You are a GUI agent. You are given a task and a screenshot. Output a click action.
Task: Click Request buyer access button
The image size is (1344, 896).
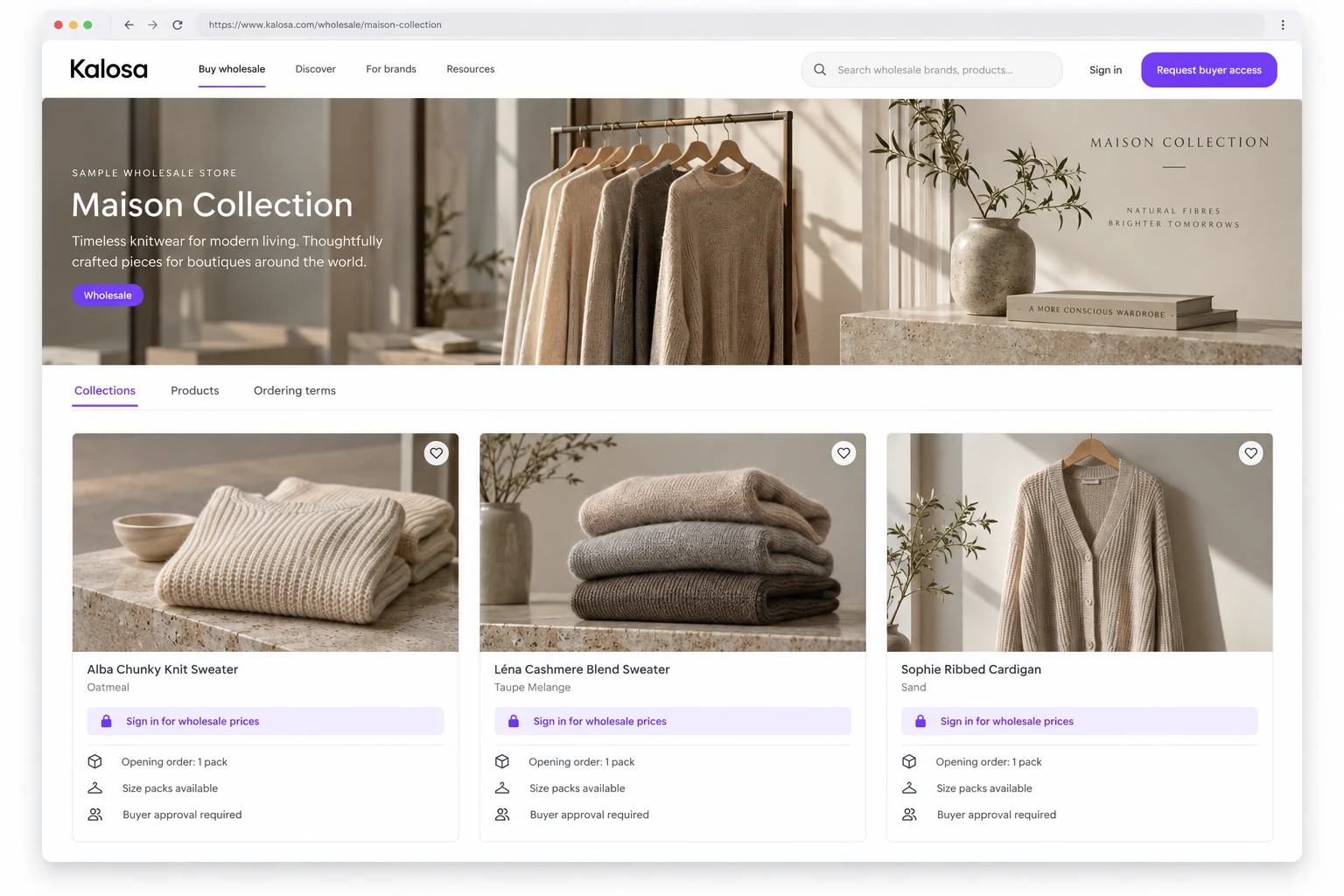tap(1209, 70)
